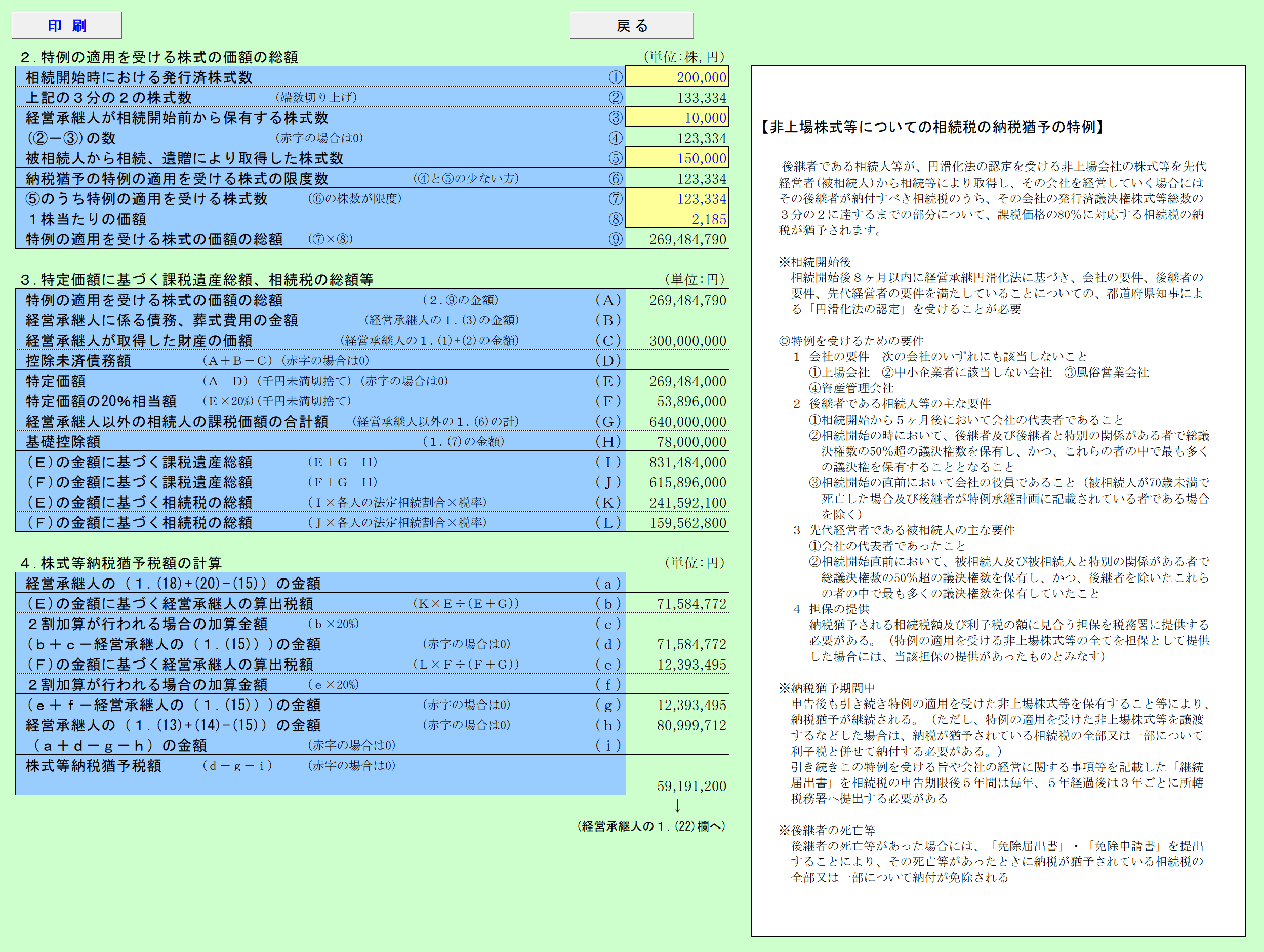Click label 相続開始時における発行済株式数
1264x952 pixels.
coord(139,77)
